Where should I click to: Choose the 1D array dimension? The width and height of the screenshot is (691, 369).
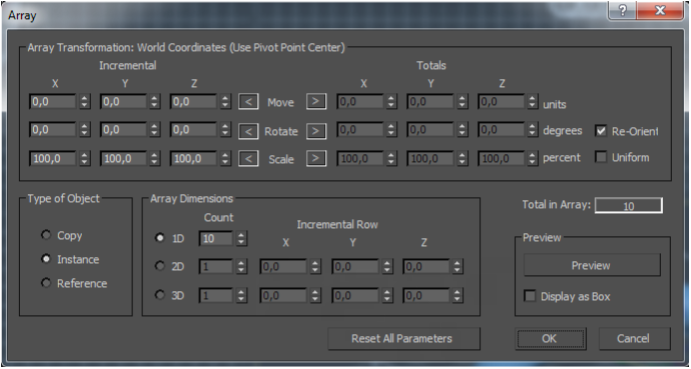coord(160,238)
